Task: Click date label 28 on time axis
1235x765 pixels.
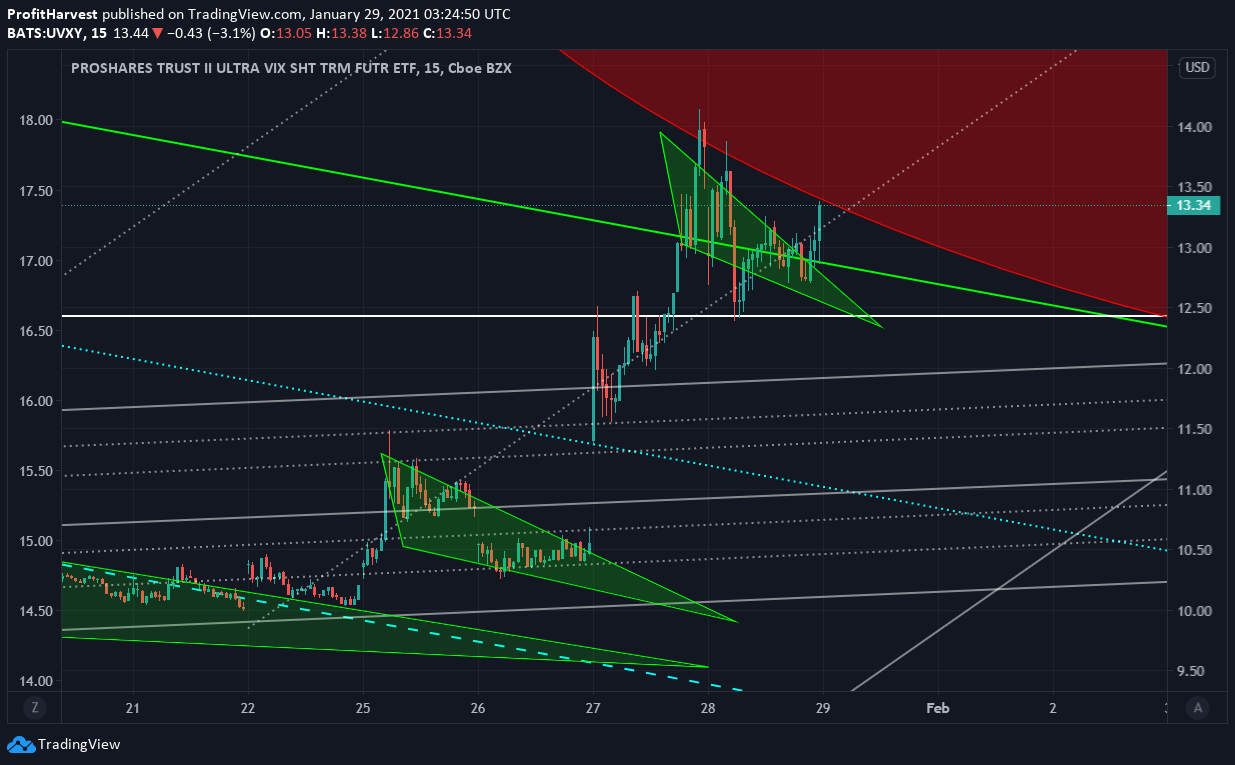Action: click(x=708, y=708)
